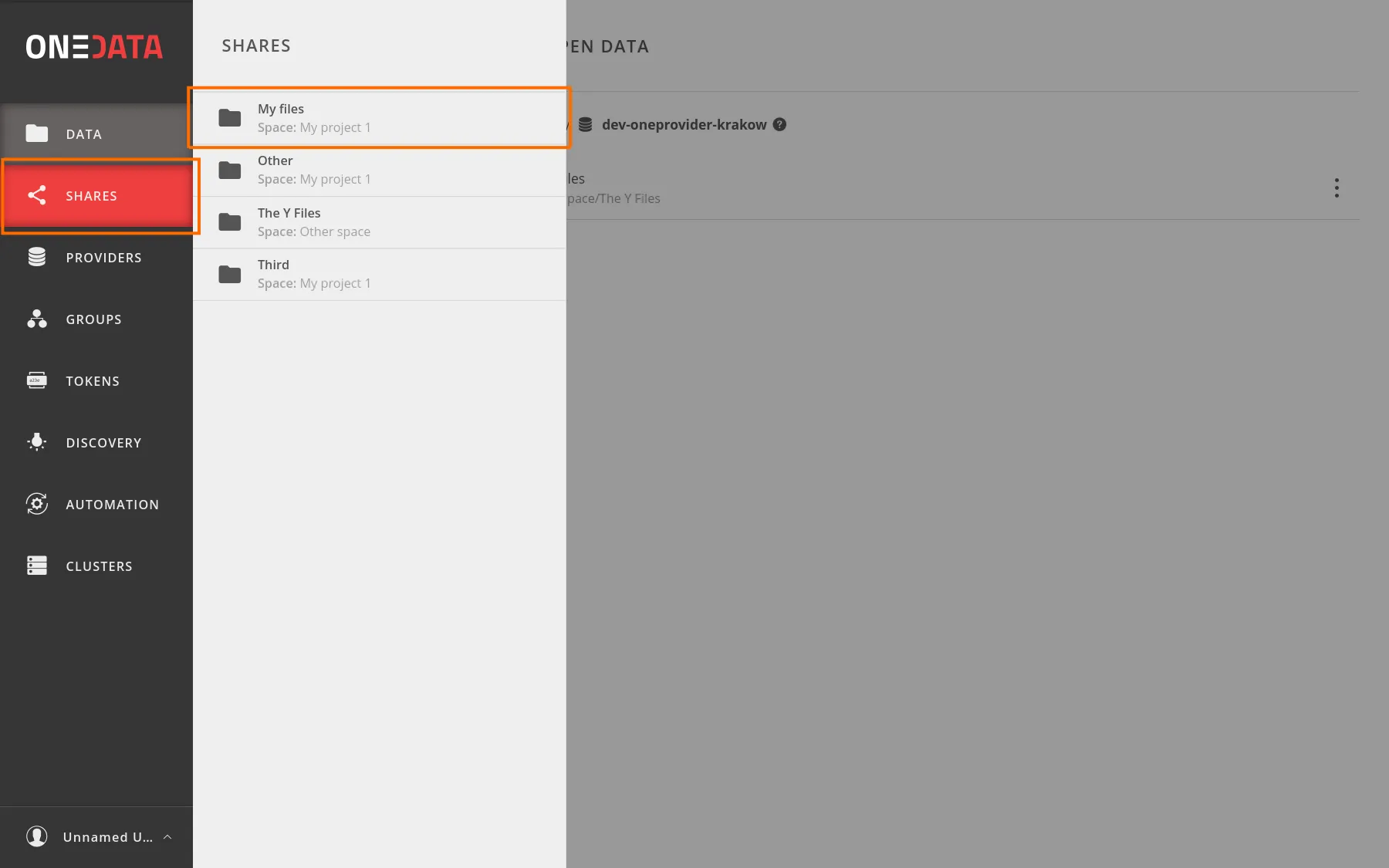Click the user avatar icon
Image resolution: width=1389 pixels, height=868 pixels.
tap(36, 836)
